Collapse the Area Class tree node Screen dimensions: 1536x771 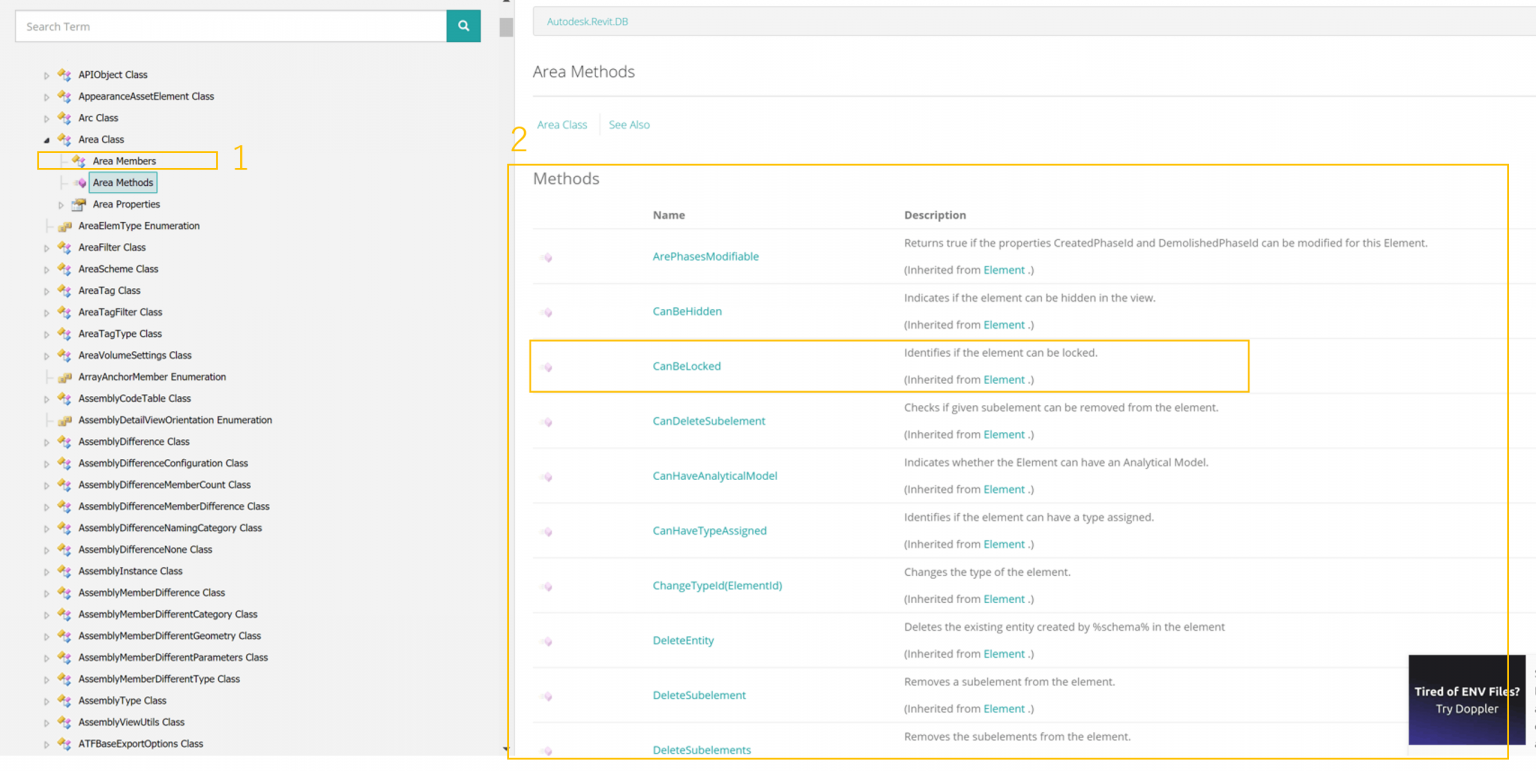[x=46, y=140]
